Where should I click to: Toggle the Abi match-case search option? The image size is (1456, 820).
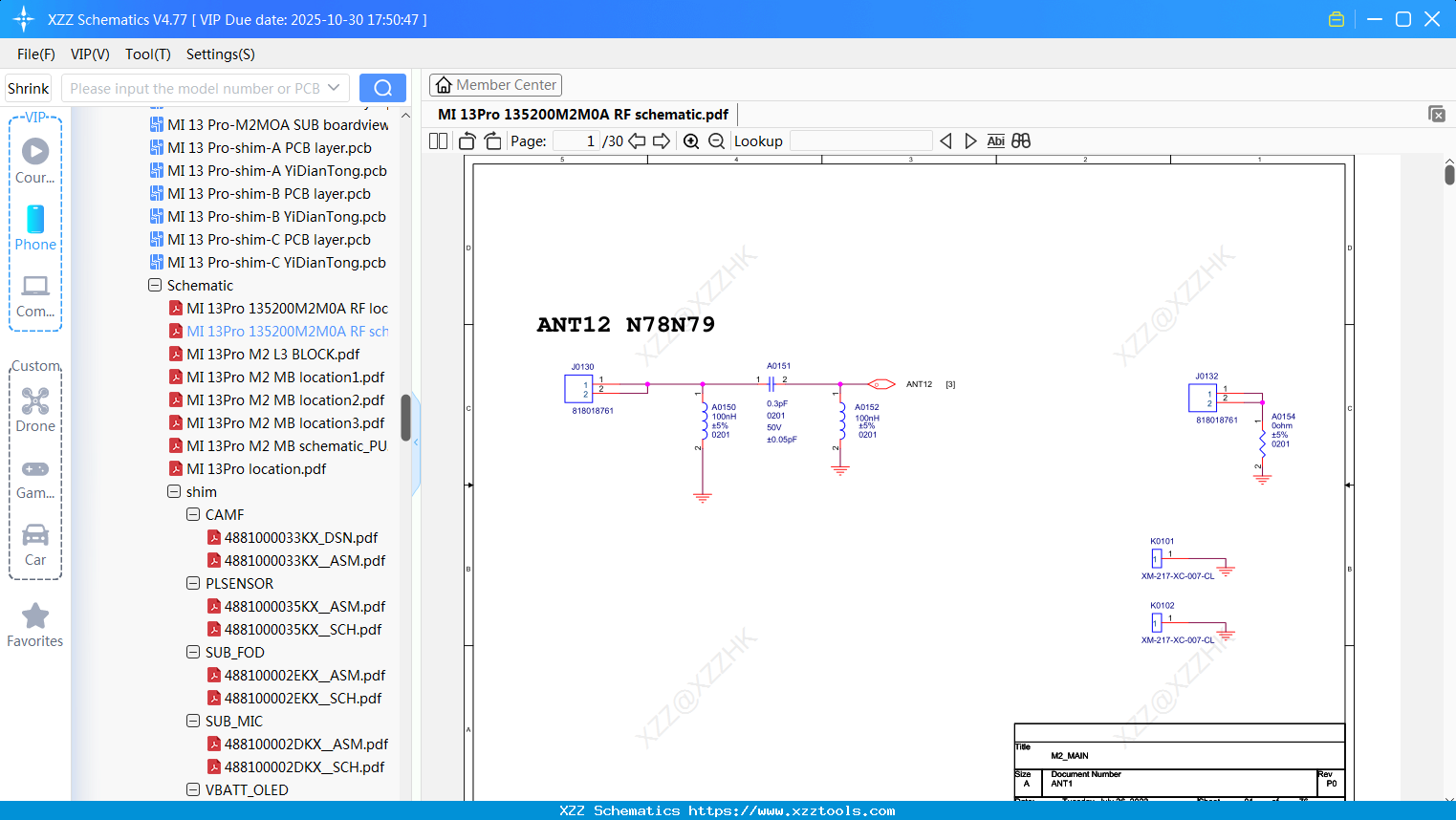995,140
